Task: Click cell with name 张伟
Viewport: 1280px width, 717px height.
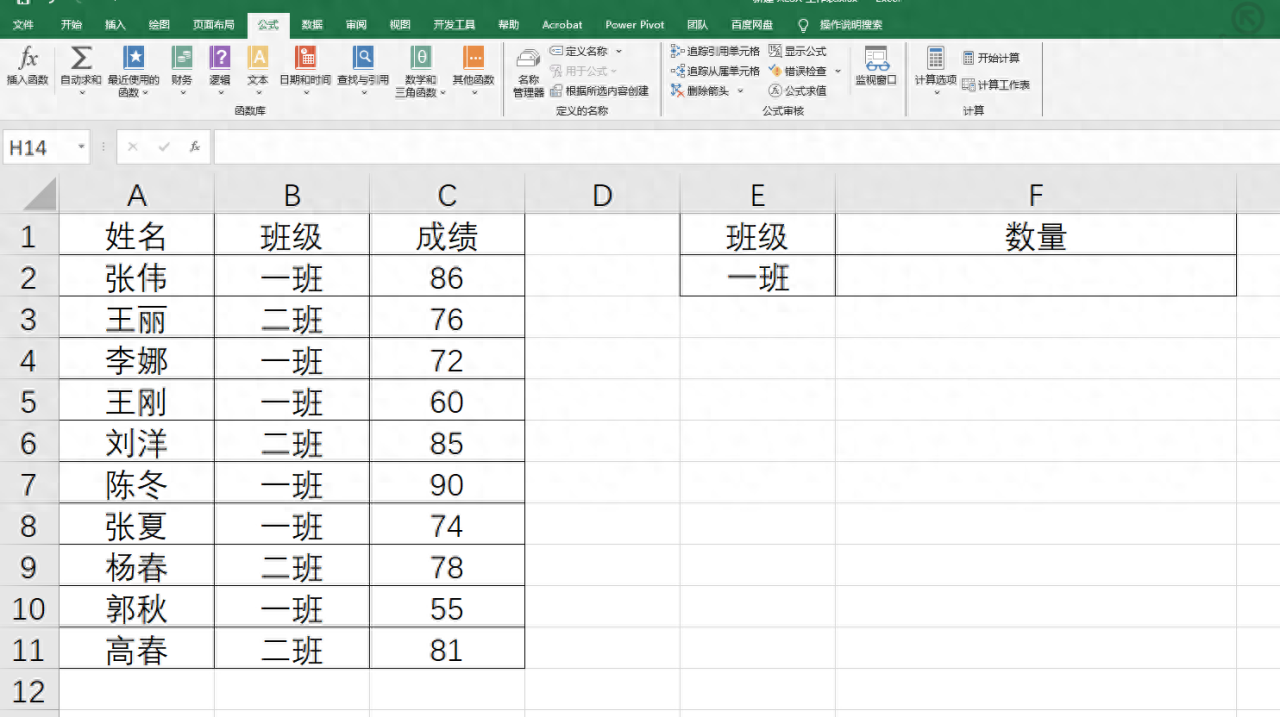Action: tap(136, 277)
